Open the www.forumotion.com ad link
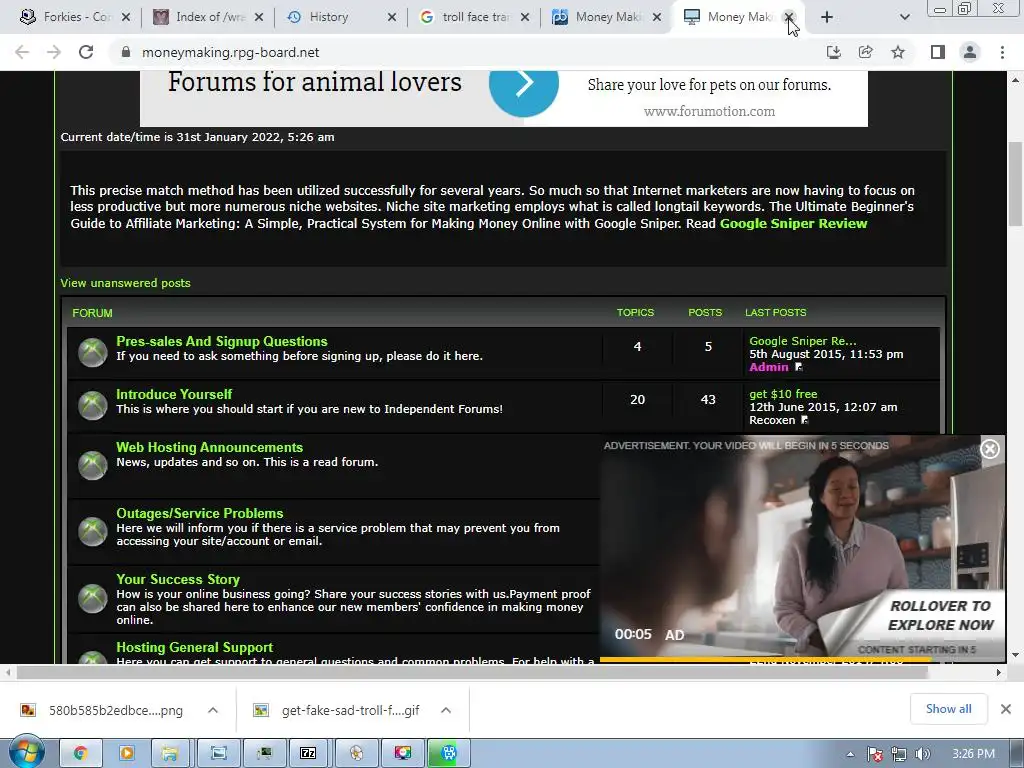Image resolution: width=1024 pixels, height=768 pixels. (x=709, y=111)
